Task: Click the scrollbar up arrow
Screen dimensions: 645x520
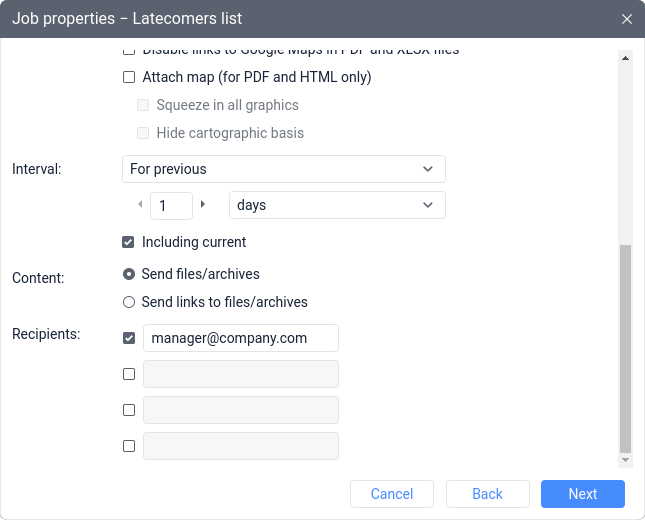Action: pos(625,58)
